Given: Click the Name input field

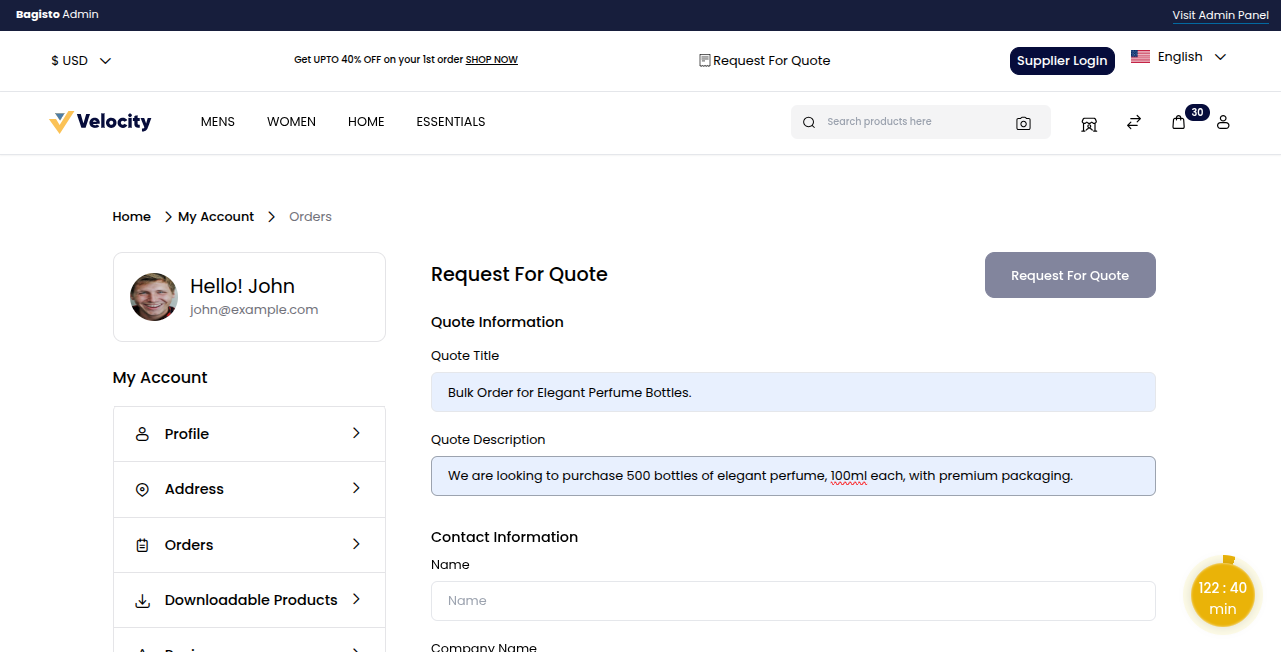Looking at the screenshot, I should [793, 601].
